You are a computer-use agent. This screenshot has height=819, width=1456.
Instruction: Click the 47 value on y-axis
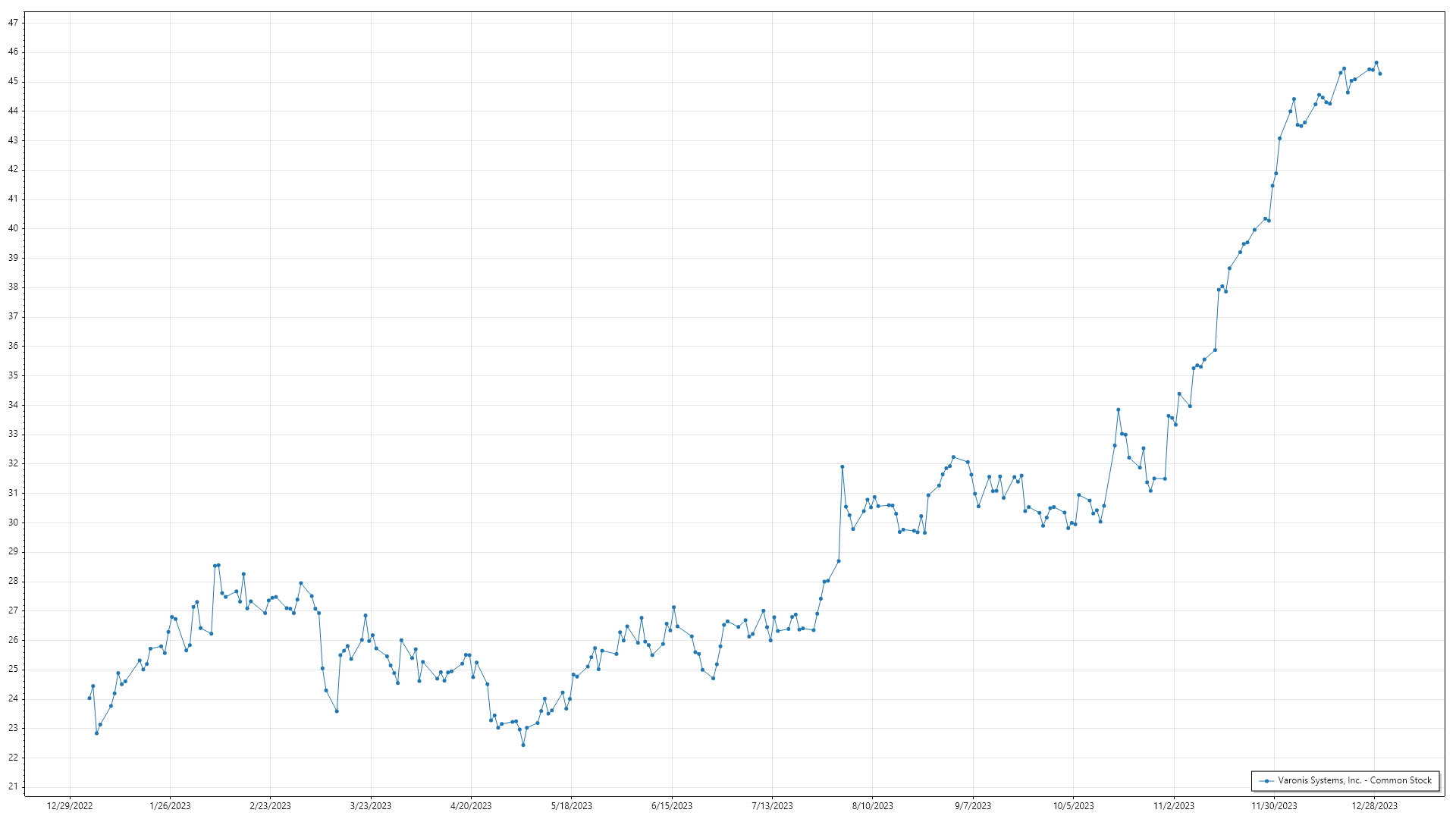coord(13,23)
